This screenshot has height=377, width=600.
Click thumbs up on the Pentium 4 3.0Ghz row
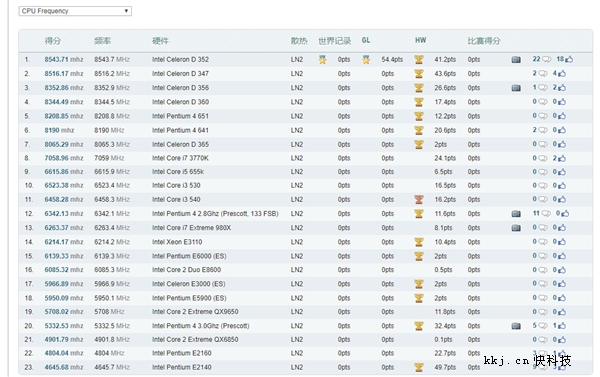click(x=562, y=326)
